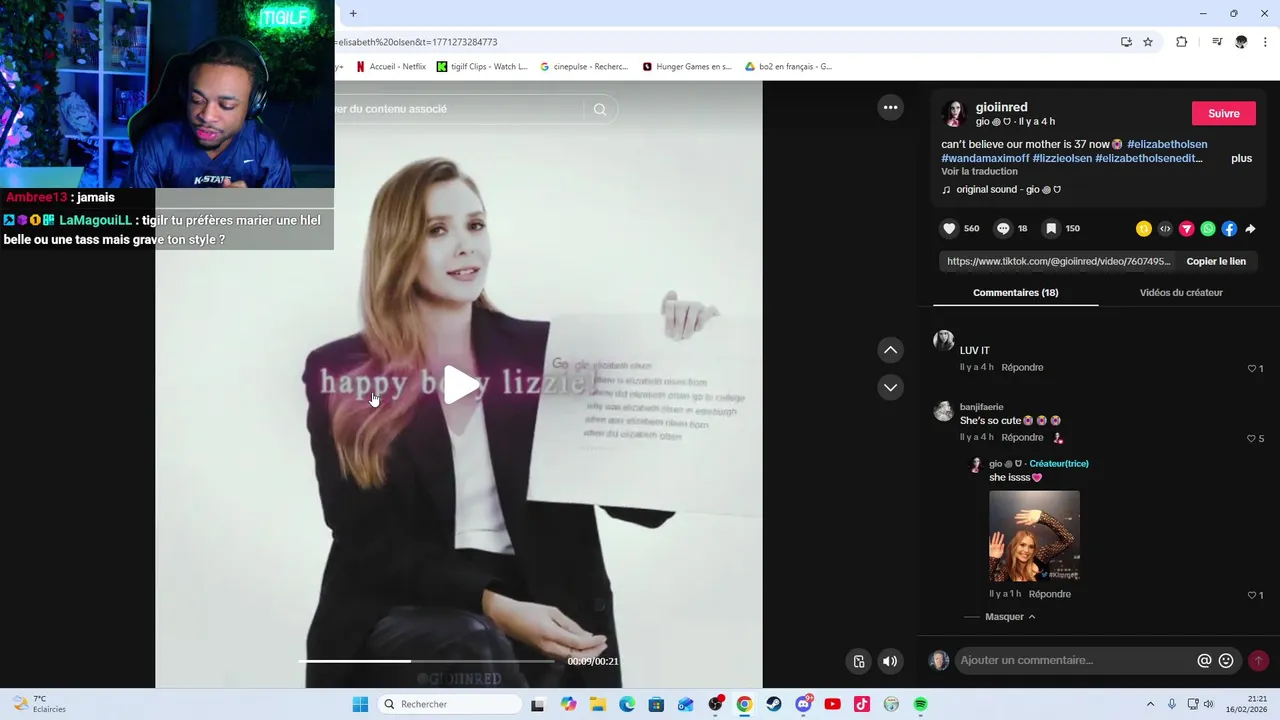Open the 'Accueil - Netflix' bookmark
The height and width of the screenshot is (720, 1280).
391,67
